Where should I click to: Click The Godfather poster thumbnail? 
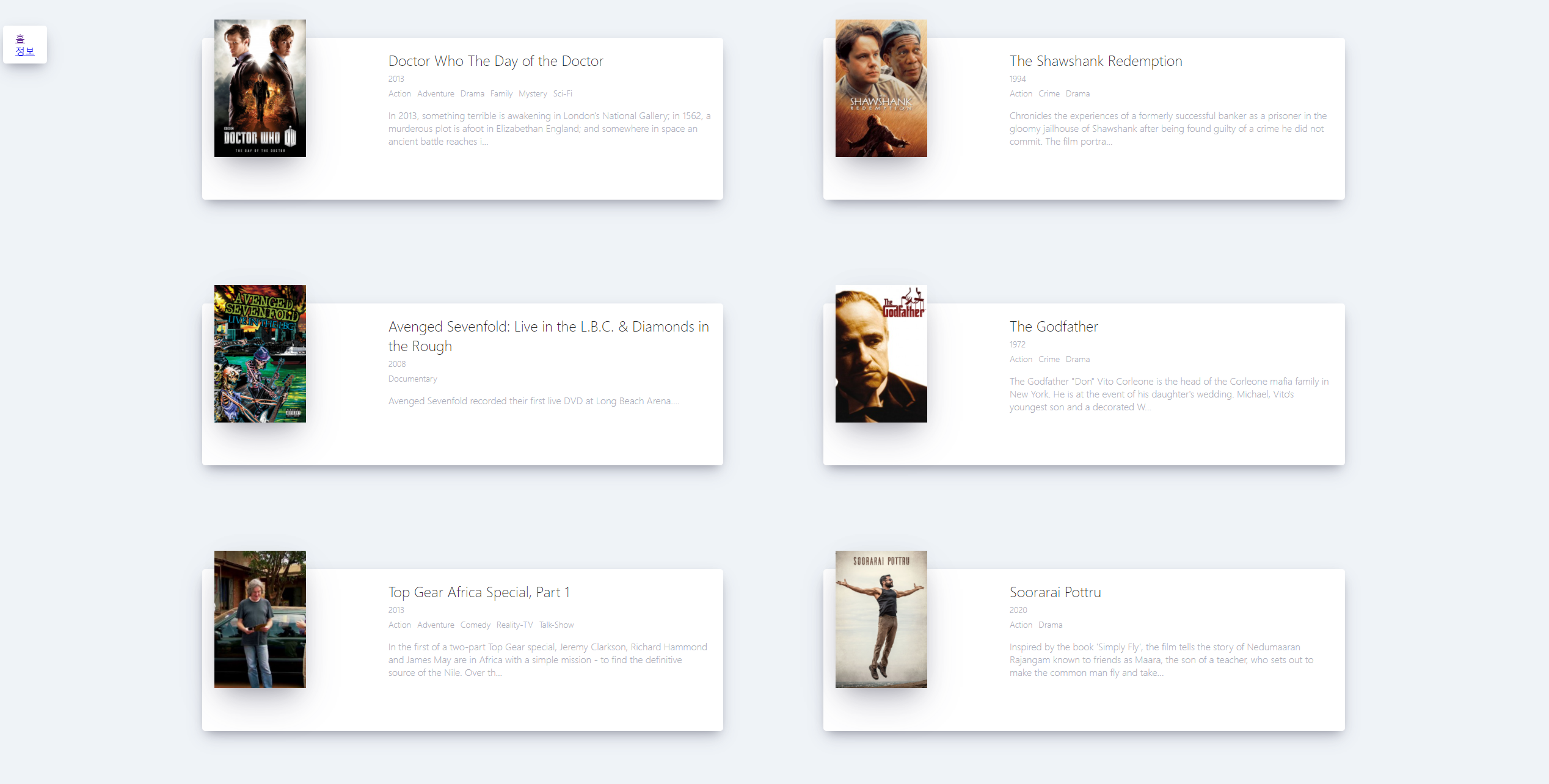(881, 354)
